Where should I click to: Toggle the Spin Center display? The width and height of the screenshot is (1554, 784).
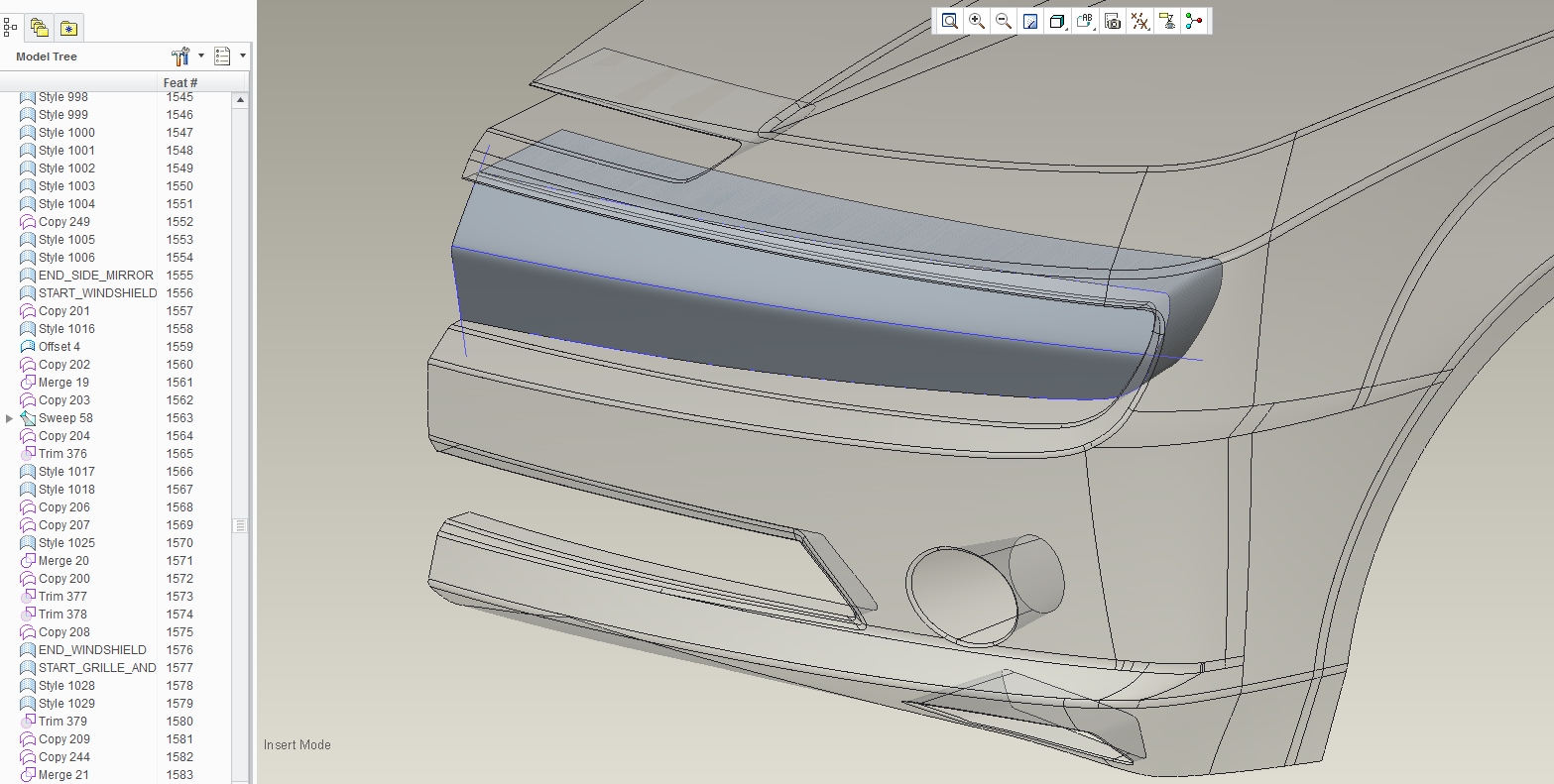pos(1194,21)
